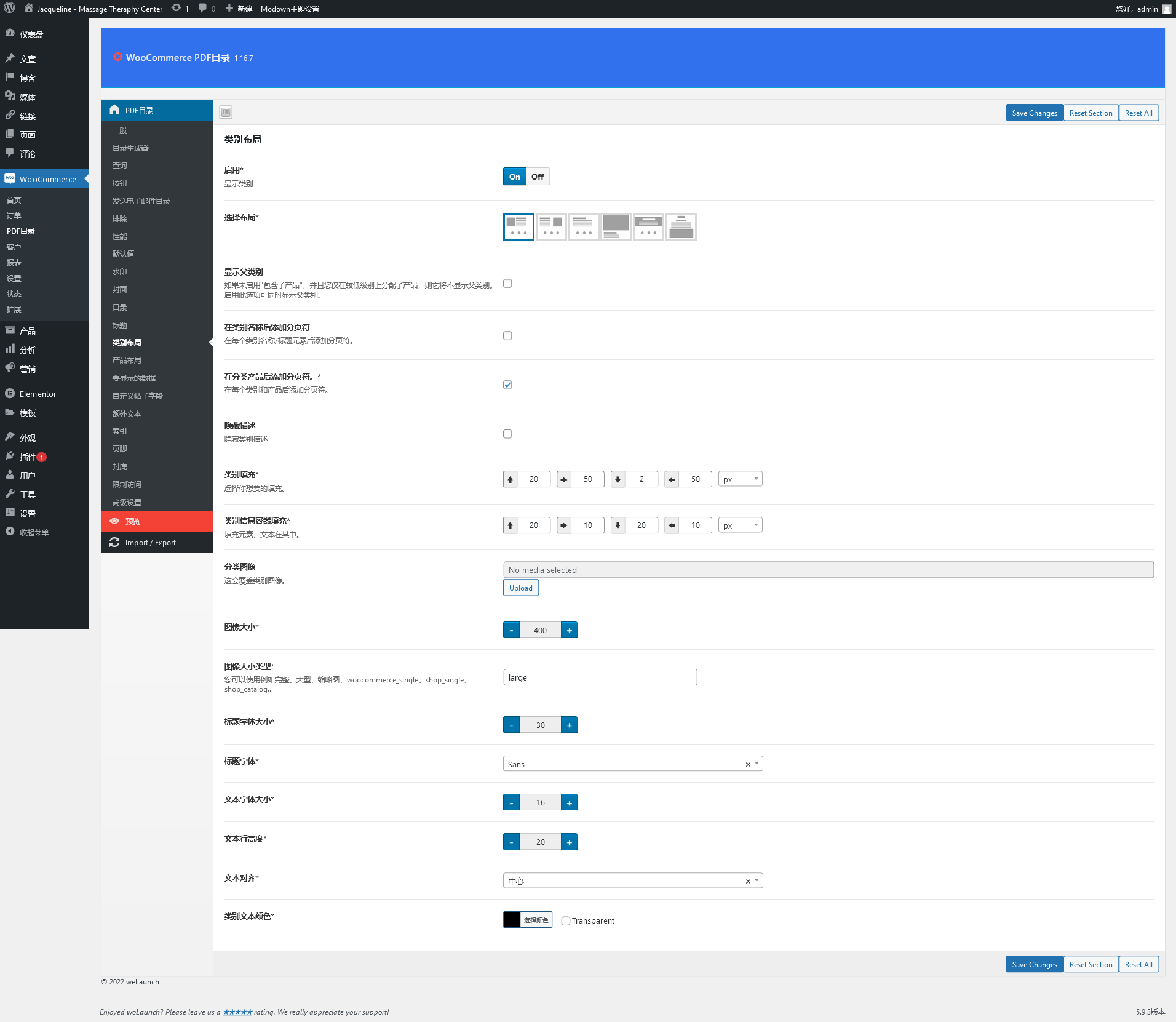1176x1022 pixels.
Task: Click the expand all sections icon
Action: coord(226,112)
